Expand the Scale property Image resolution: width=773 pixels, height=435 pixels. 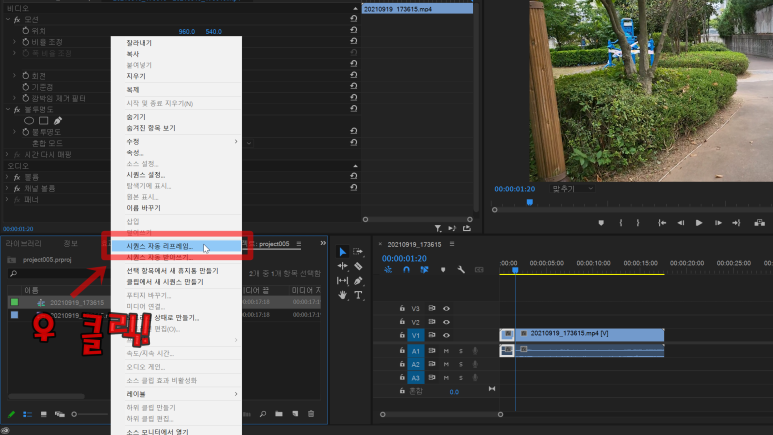click(14, 42)
